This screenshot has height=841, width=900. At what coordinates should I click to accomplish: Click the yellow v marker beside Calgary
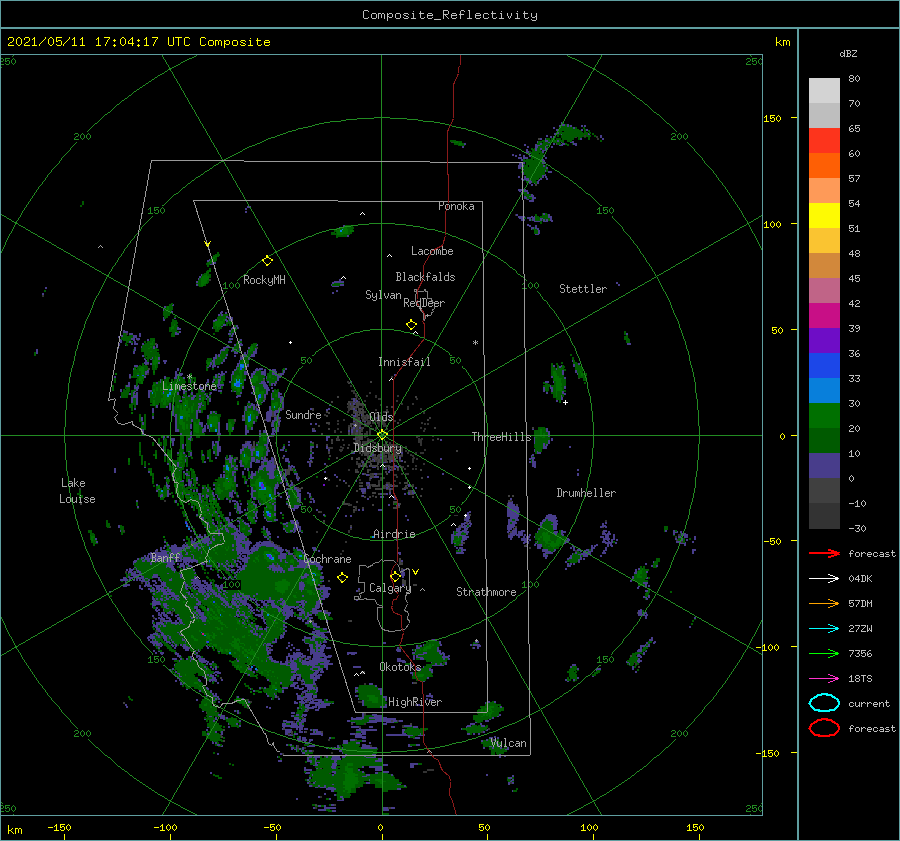point(415,572)
